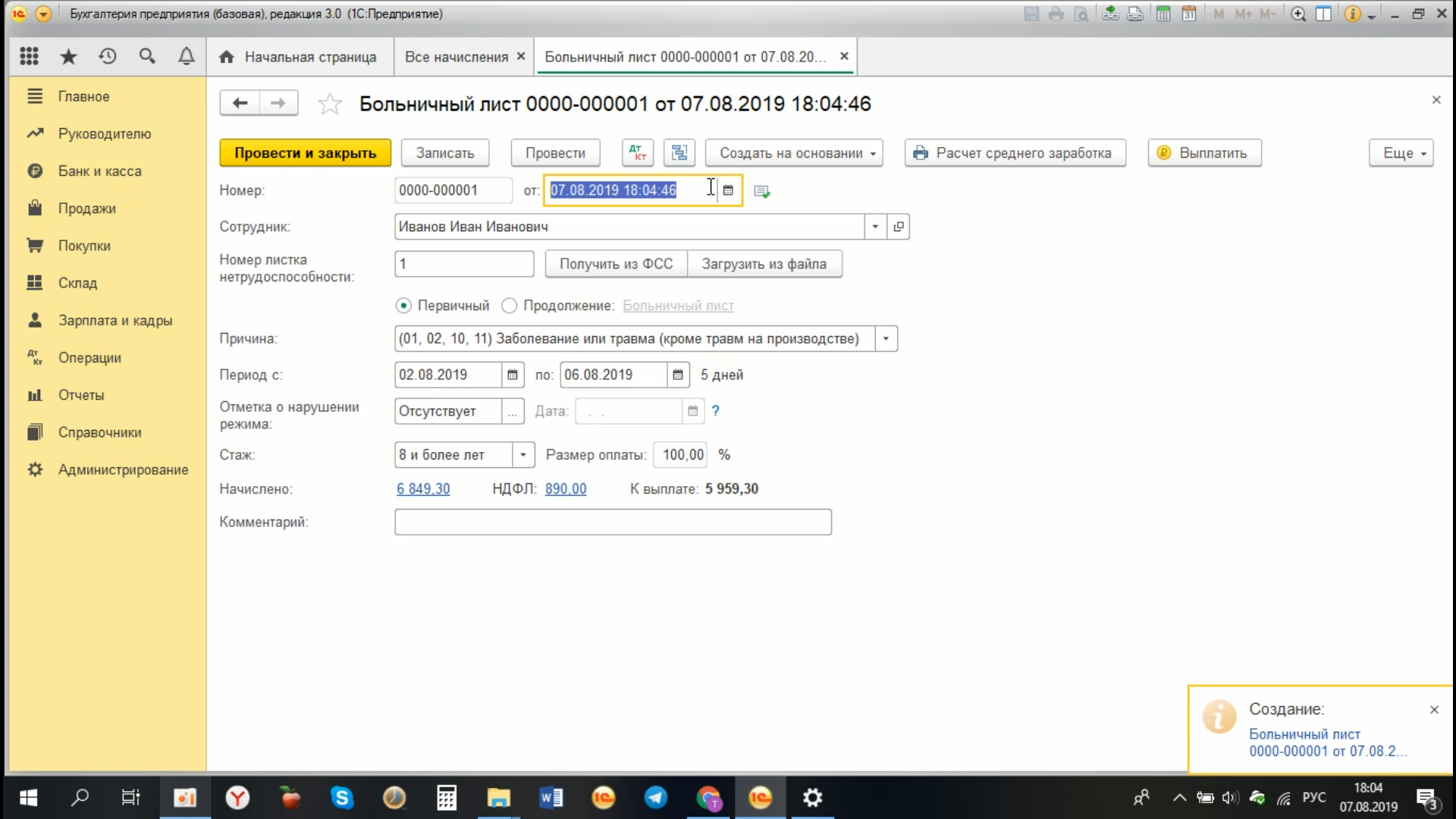This screenshot has width=1456, height=819.
Task: Open document structure icon beside Дт/Кт
Action: [679, 152]
